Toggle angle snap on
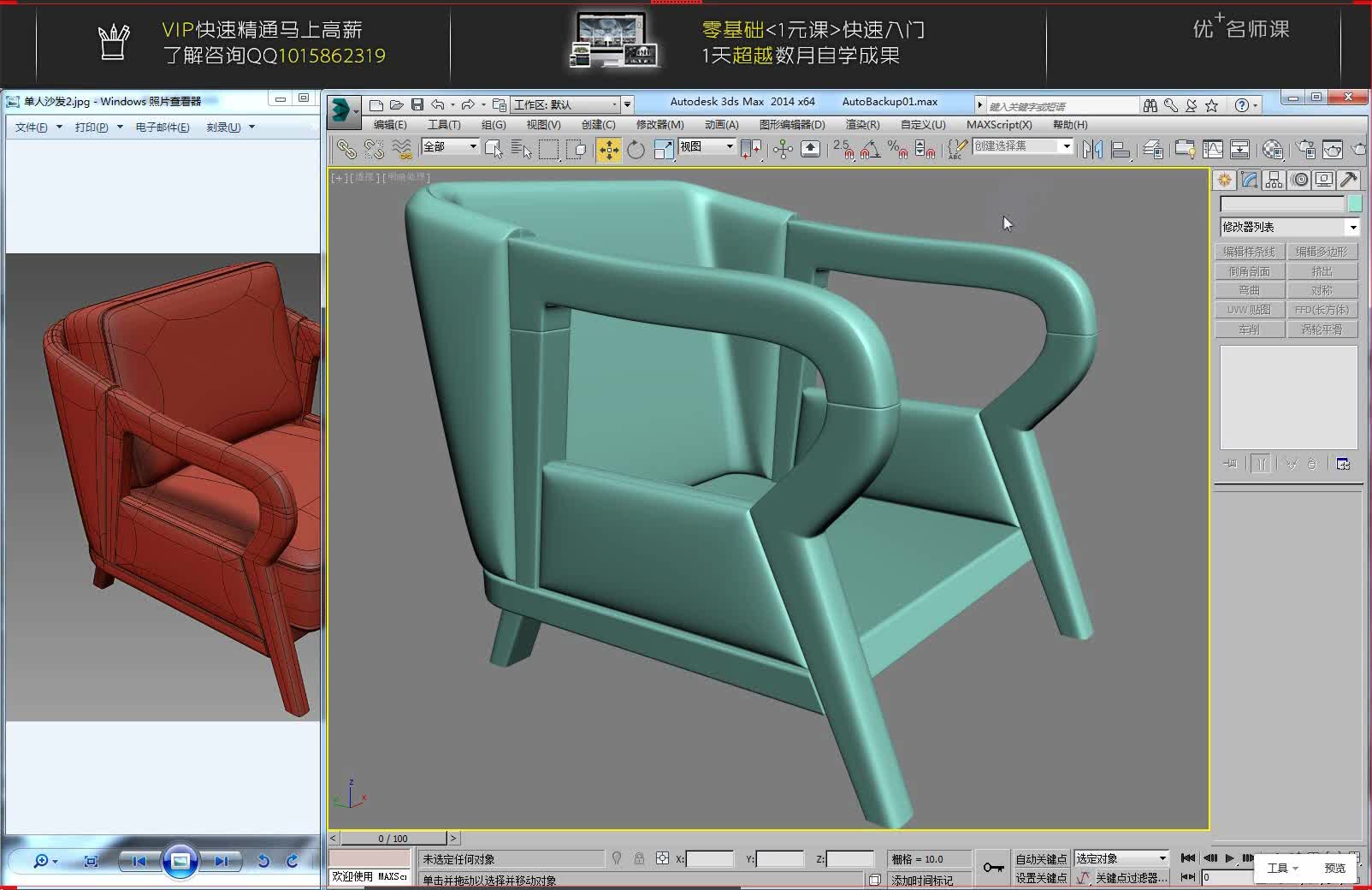 (x=869, y=150)
